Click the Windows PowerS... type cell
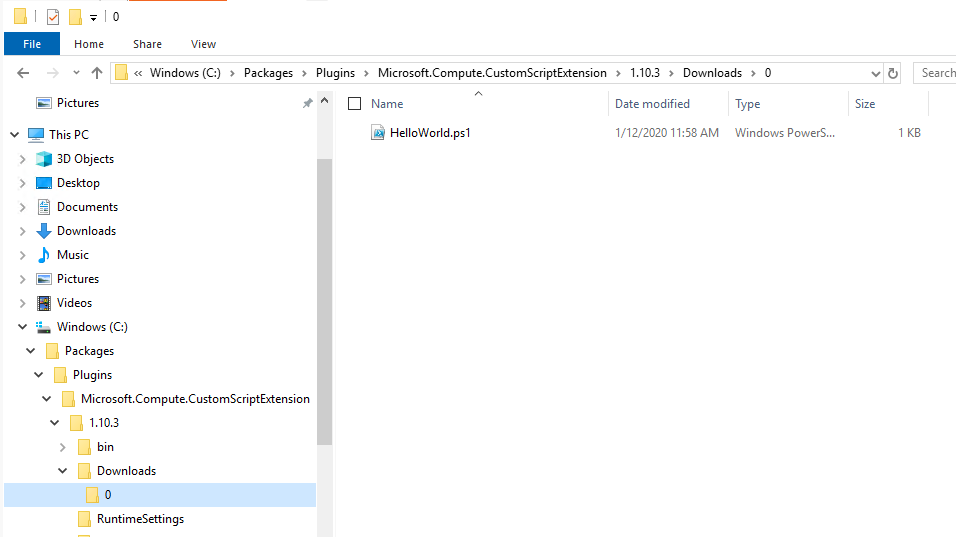The width and height of the screenshot is (956, 537). point(785,132)
